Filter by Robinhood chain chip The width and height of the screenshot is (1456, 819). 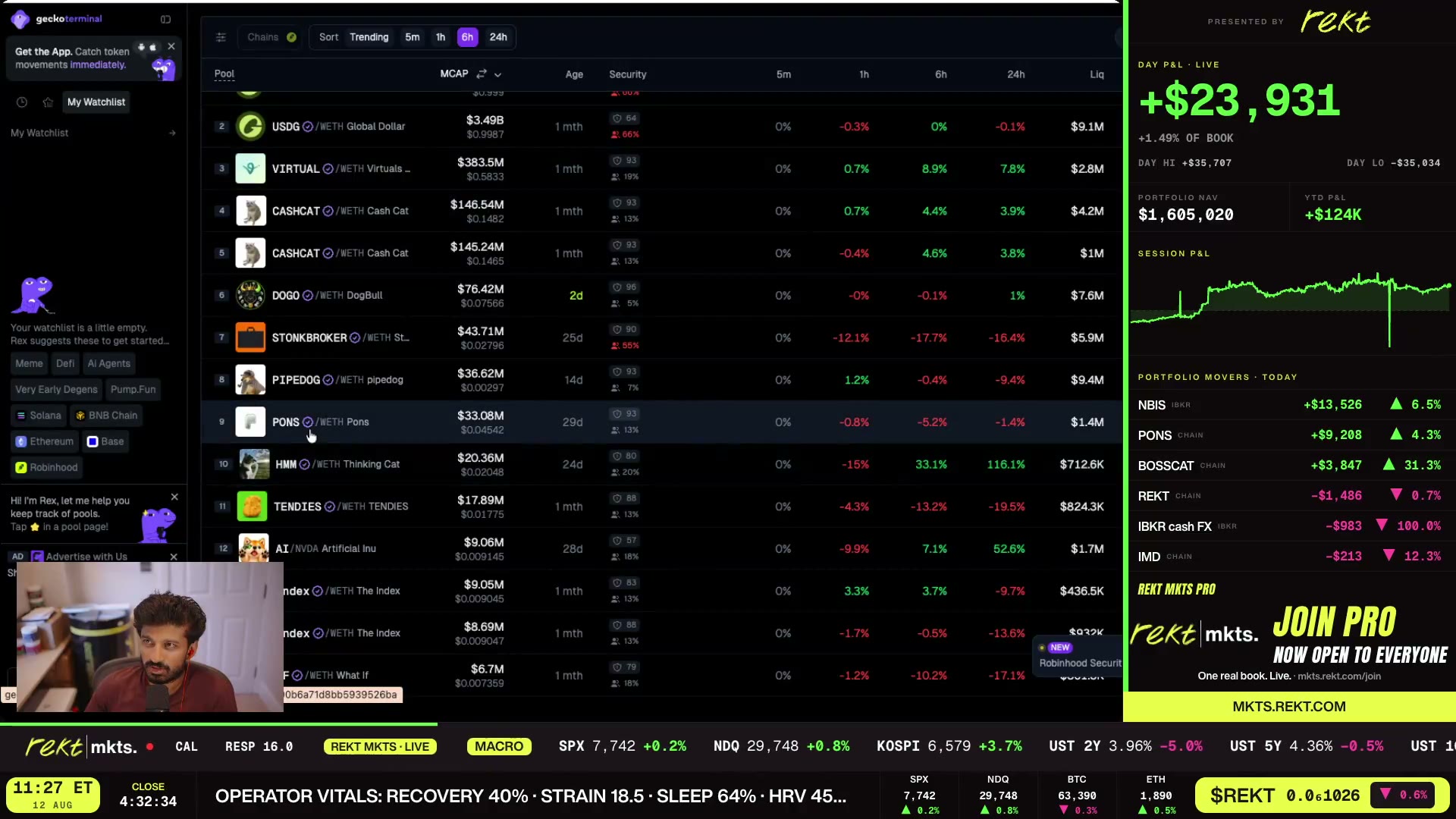(47, 468)
